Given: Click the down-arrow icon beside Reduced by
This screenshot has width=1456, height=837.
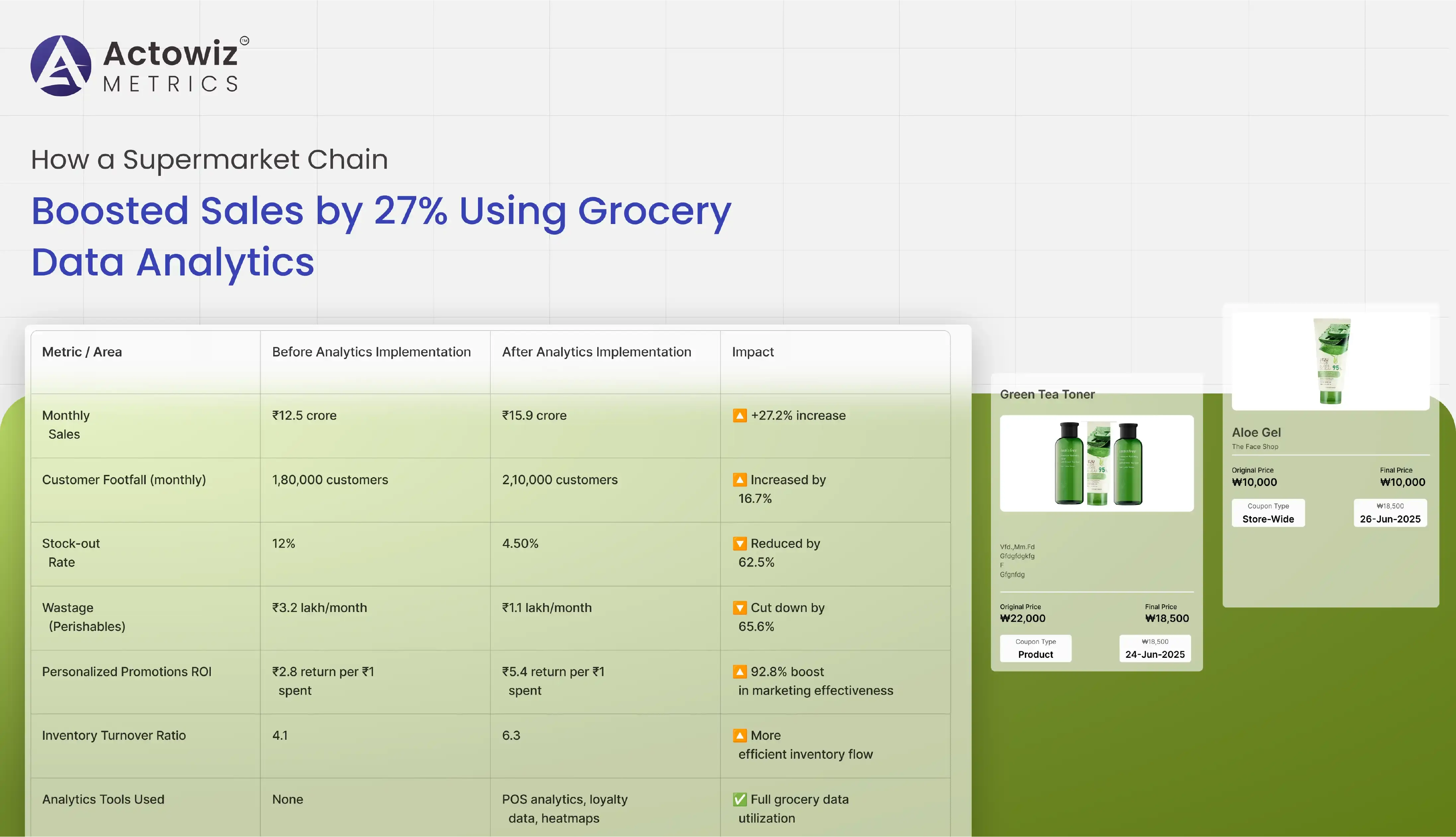Looking at the screenshot, I should coord(740,543).
